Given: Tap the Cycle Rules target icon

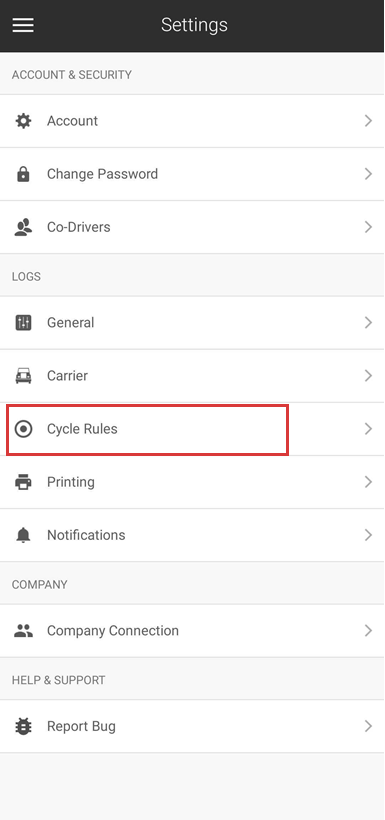Looking at the screenshot, I should click(x=23, y=429).
